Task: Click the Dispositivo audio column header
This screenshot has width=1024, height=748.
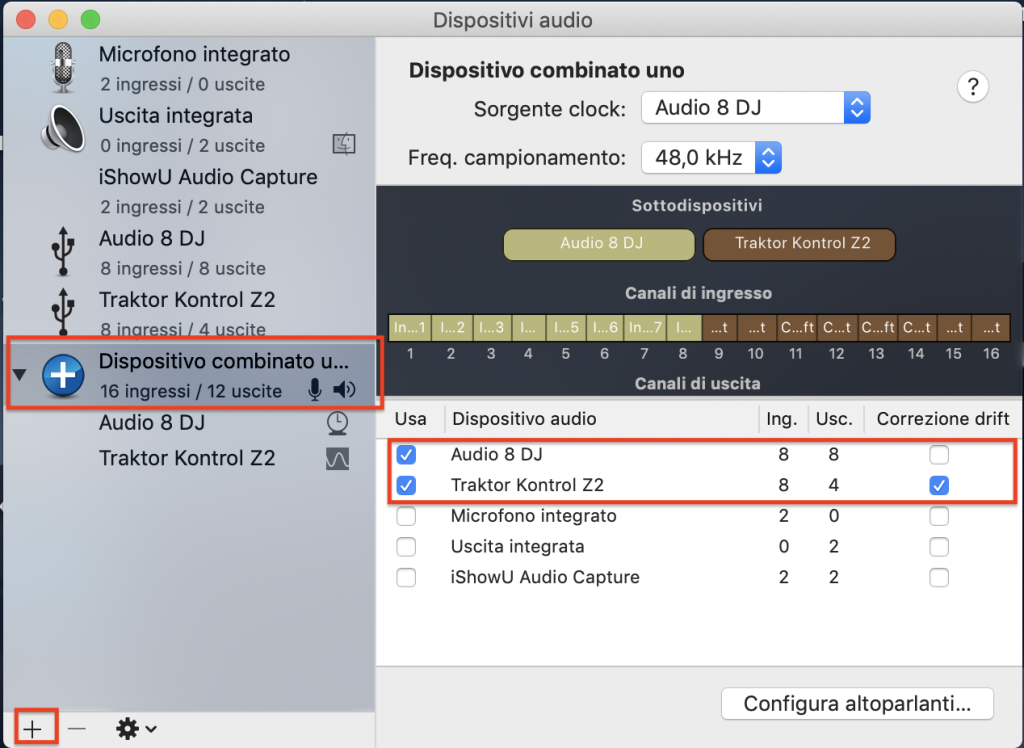Action: click(524, 419)
